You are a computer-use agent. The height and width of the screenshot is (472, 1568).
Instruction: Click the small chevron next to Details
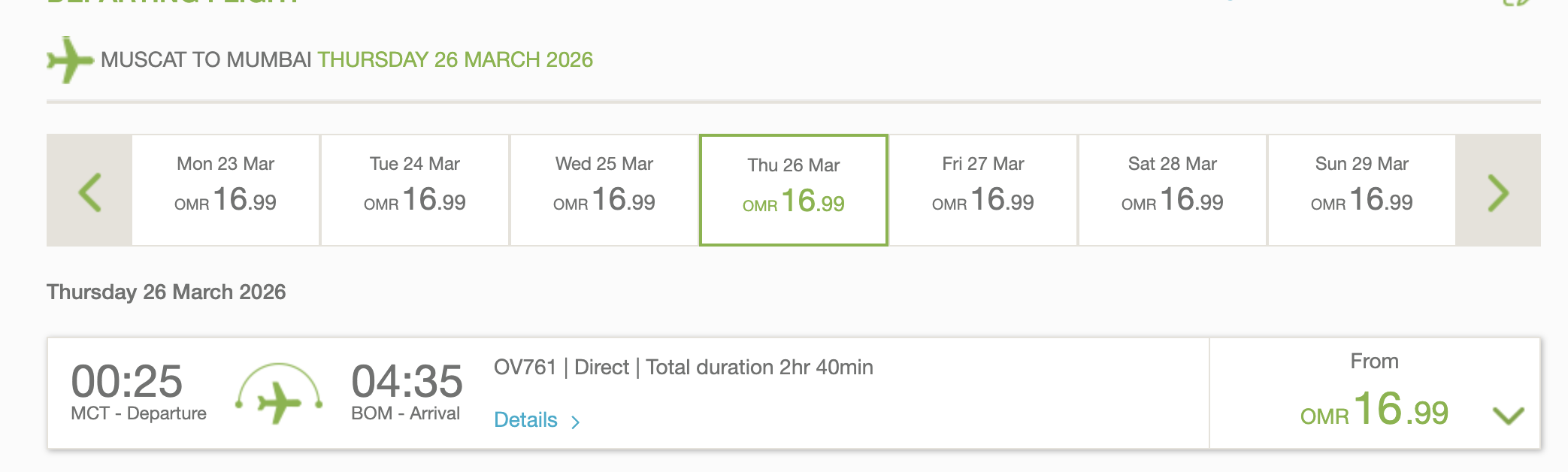click(x=575, y=422)
